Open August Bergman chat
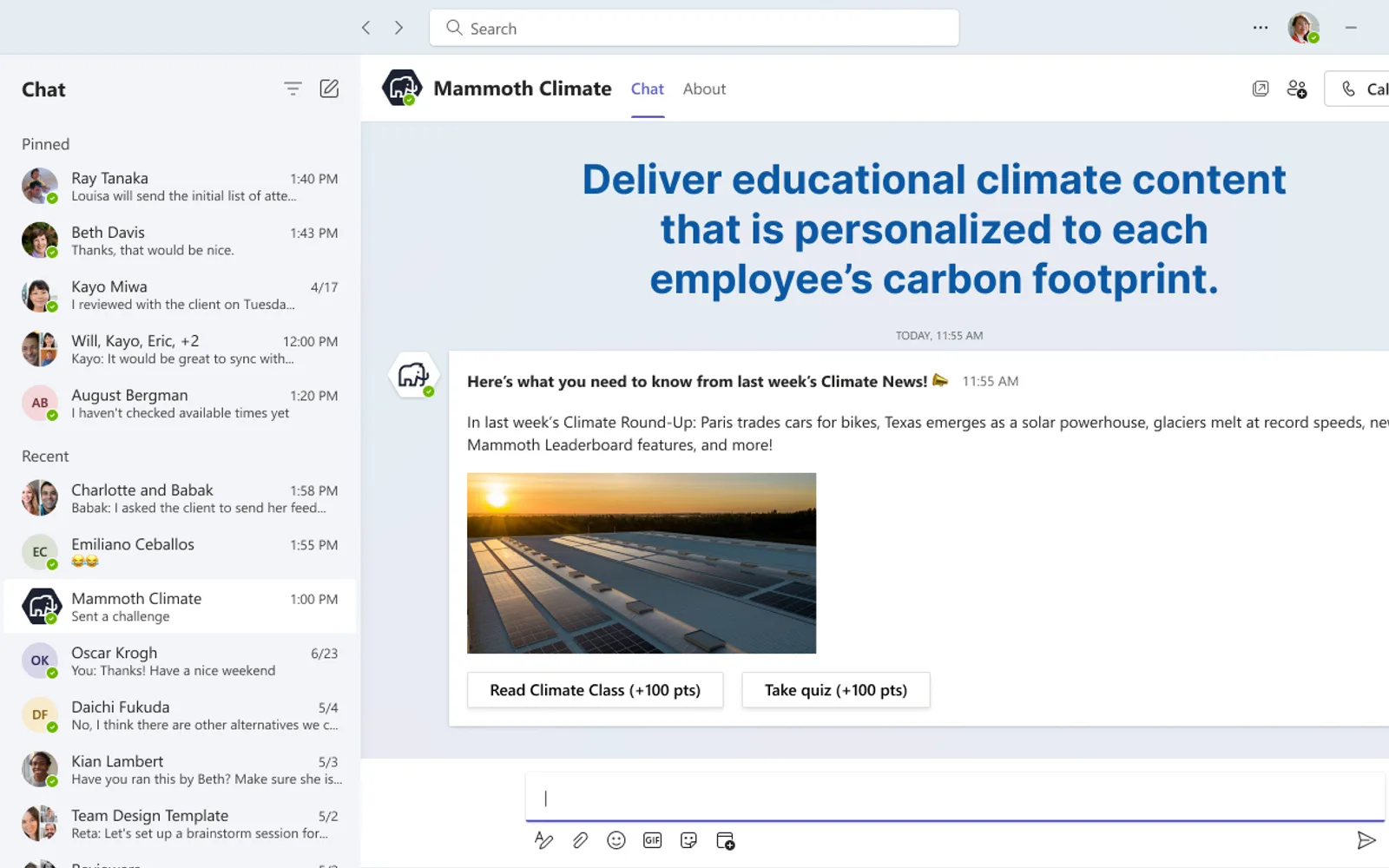 tap(181, 404)
